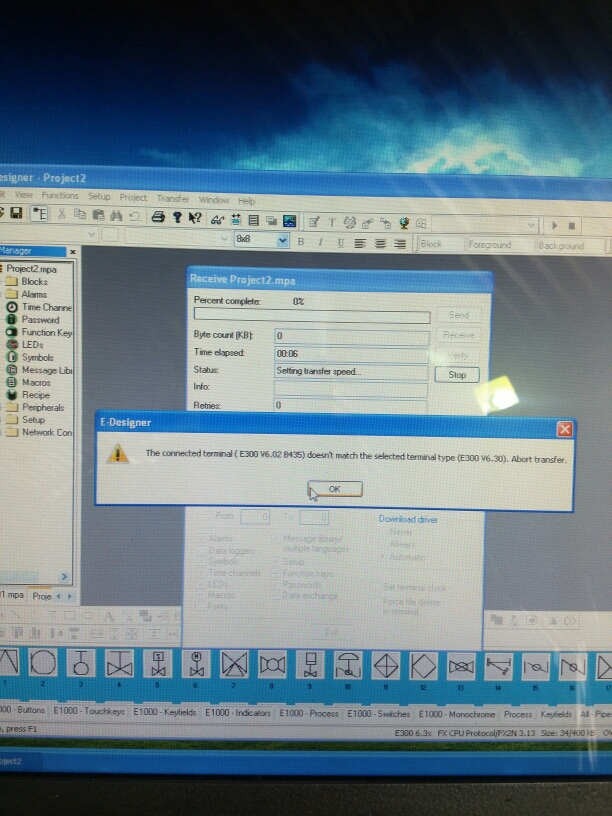Open the Functions menu
This screenshot has height=816, width=612.
click(60, 196)
